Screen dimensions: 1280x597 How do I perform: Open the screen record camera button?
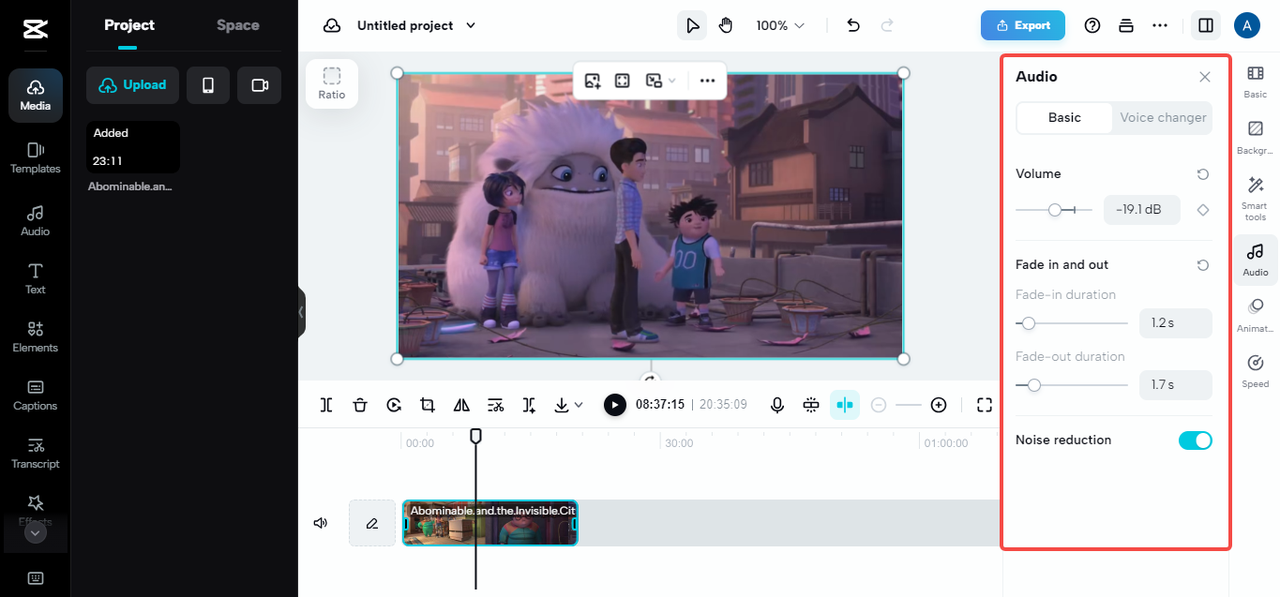260,85
